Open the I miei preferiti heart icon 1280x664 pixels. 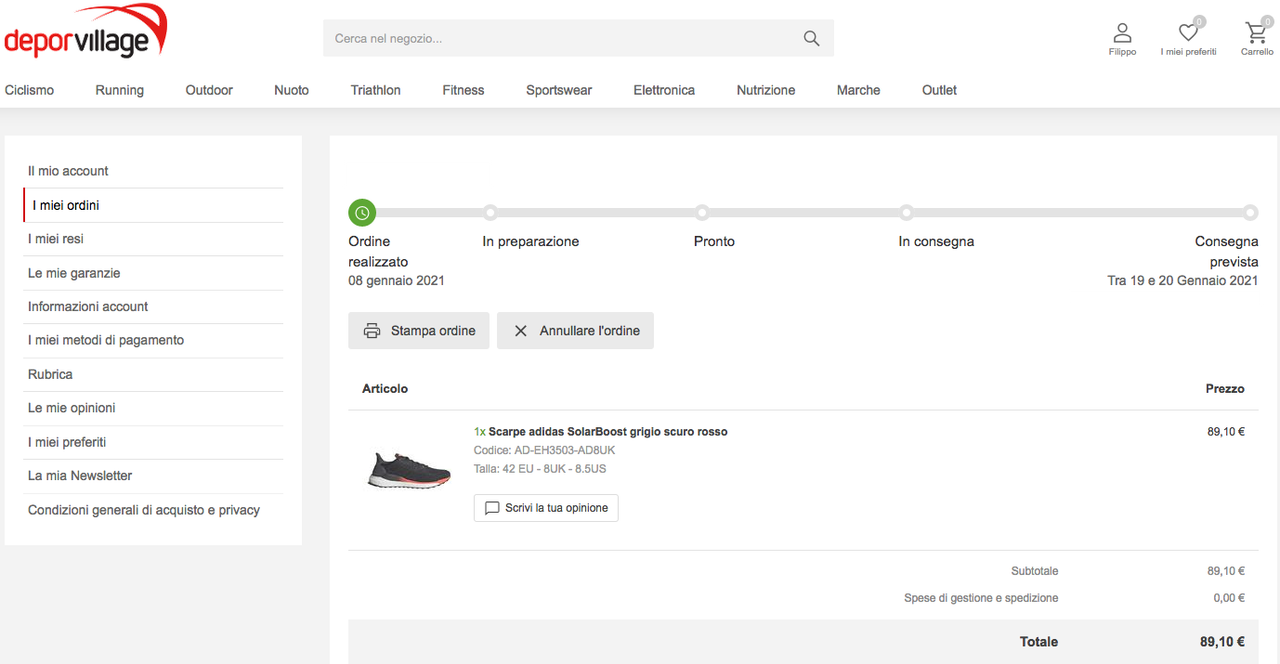pyautogui.click(x=1188, y=33)
